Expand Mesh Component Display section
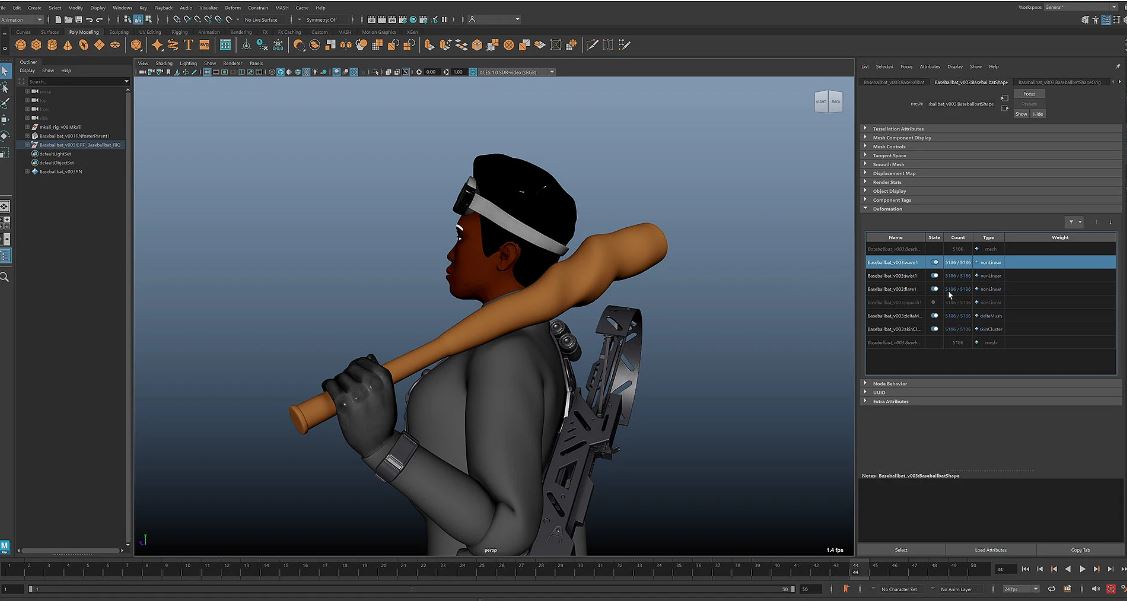This screenshot has width=1127, height=601. tap(990, 137)
